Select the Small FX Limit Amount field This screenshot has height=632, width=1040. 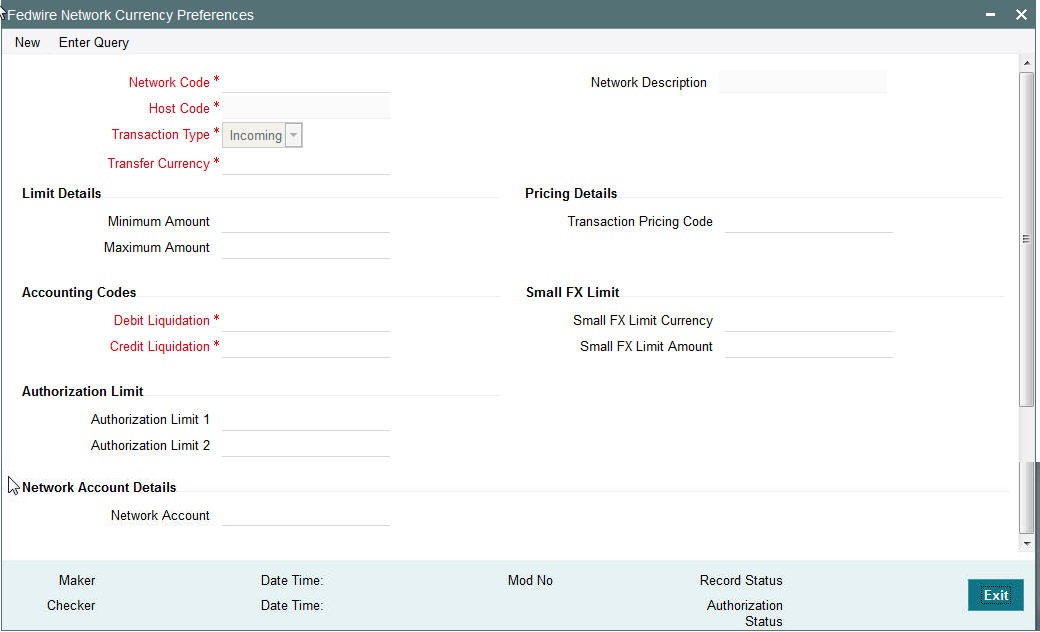tap(809, 346)
